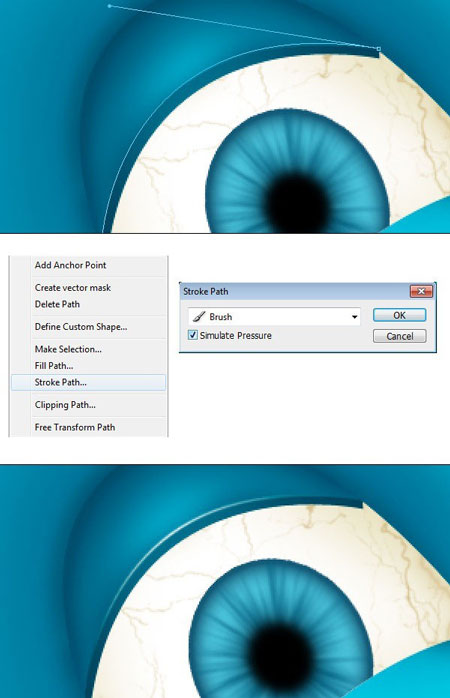
Task: Click the Stroke Path dialog title bar
Action: tap(295, 292)
